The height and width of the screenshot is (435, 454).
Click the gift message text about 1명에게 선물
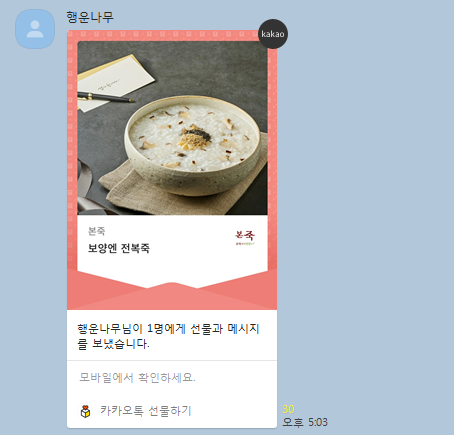(168, 336)
